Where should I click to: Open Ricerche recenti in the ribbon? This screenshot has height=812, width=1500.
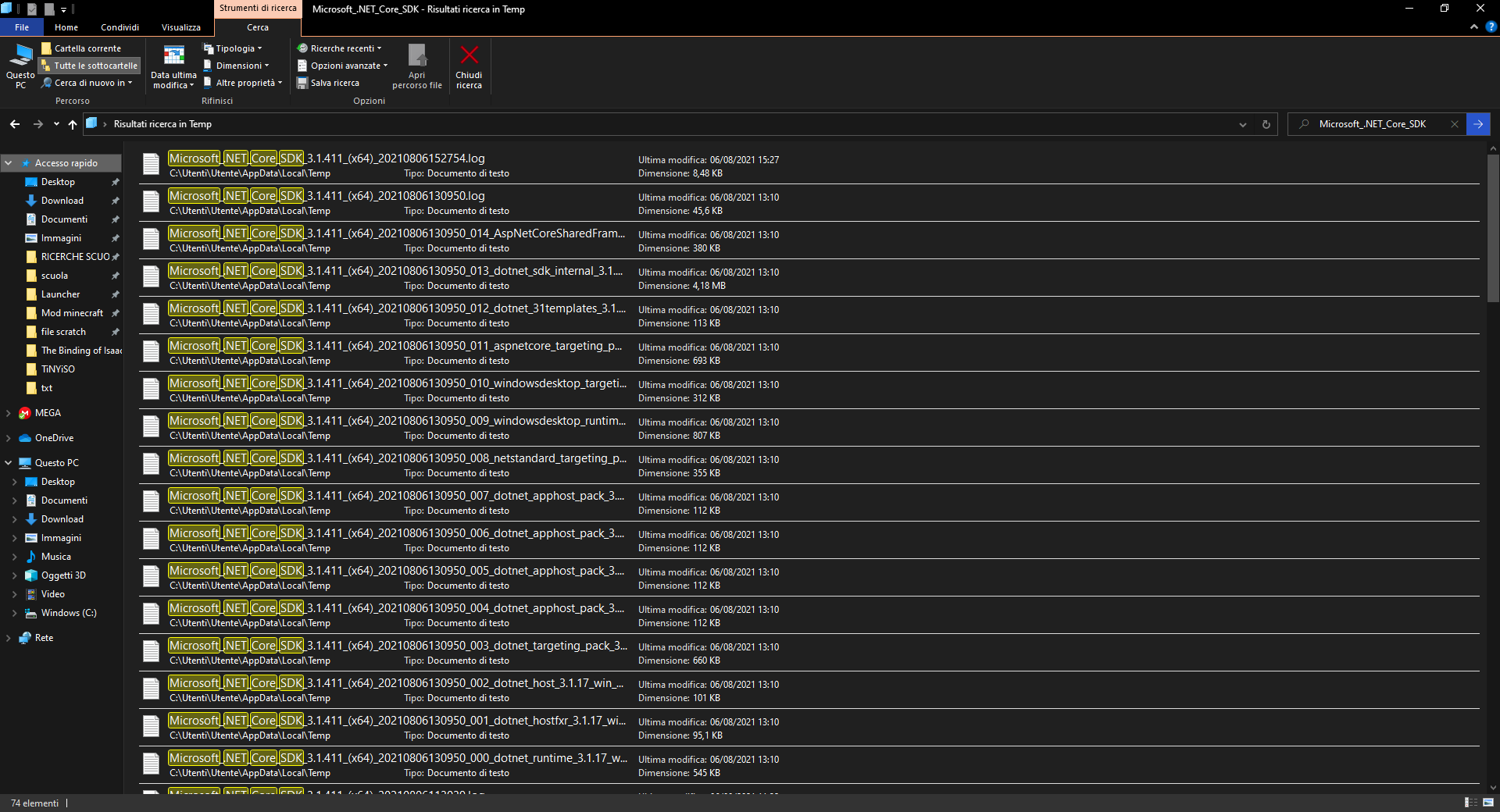(340, 48)
